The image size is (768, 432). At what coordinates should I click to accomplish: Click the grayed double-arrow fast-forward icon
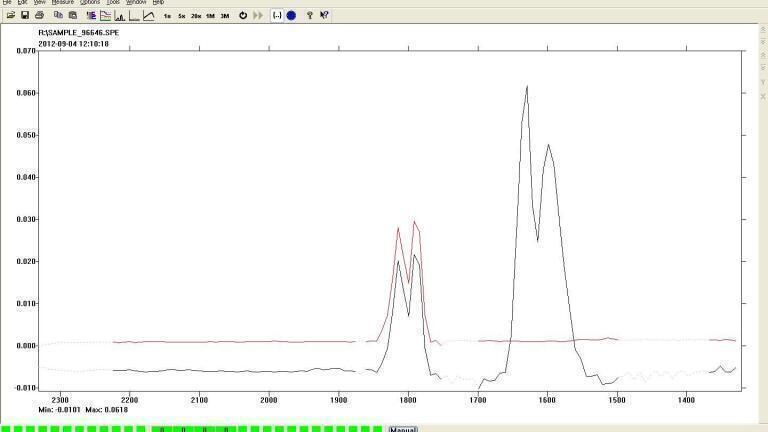tap(258, 16)
